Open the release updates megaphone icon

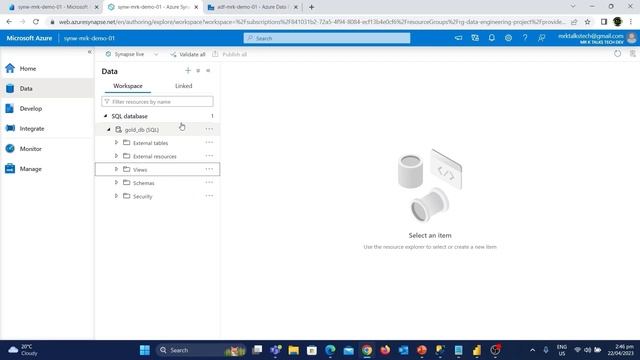pyautogui.click(x=458, y=38)
